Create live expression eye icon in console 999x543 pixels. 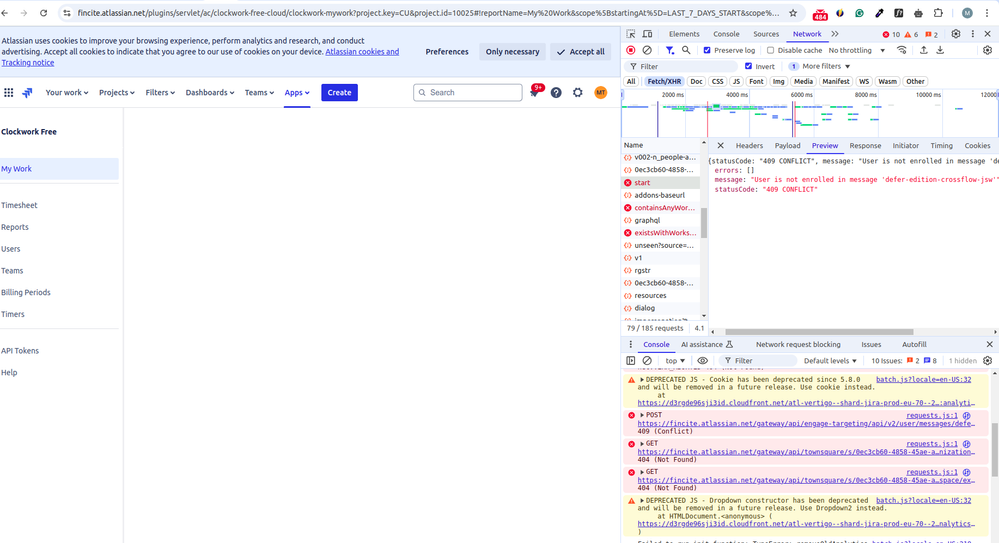[703, 361]
